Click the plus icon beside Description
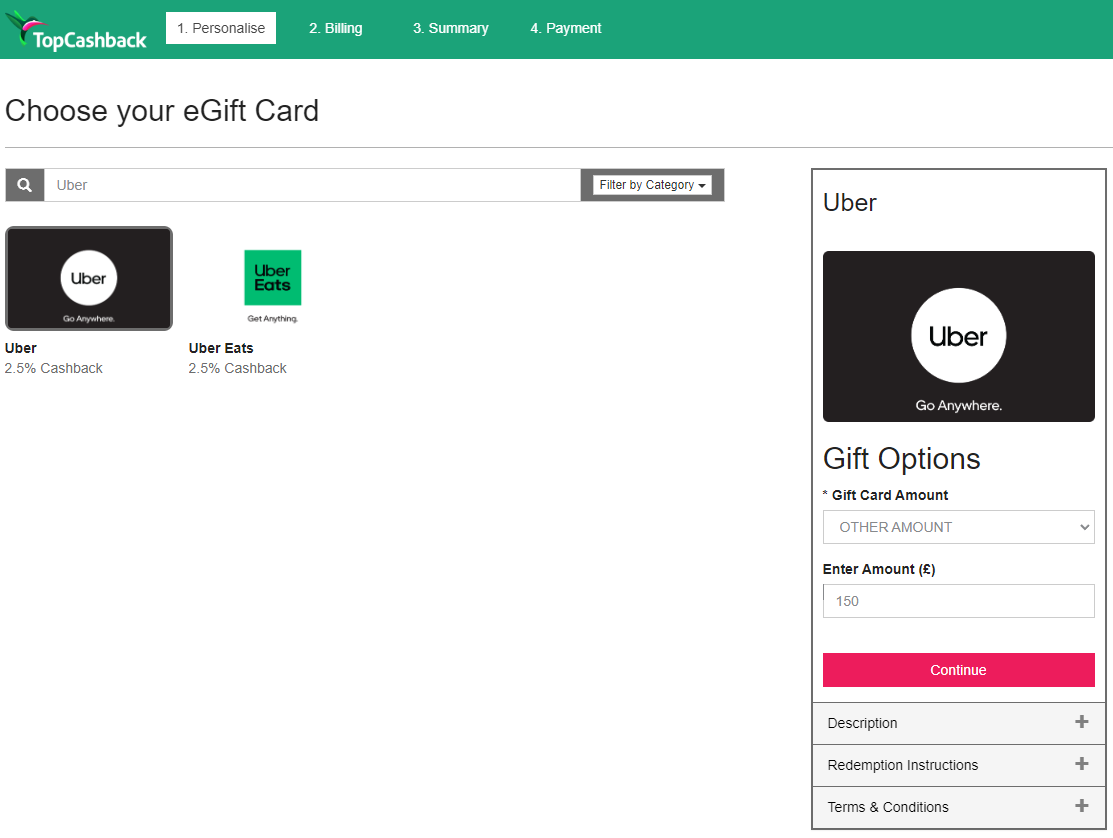 (1081, 722)
